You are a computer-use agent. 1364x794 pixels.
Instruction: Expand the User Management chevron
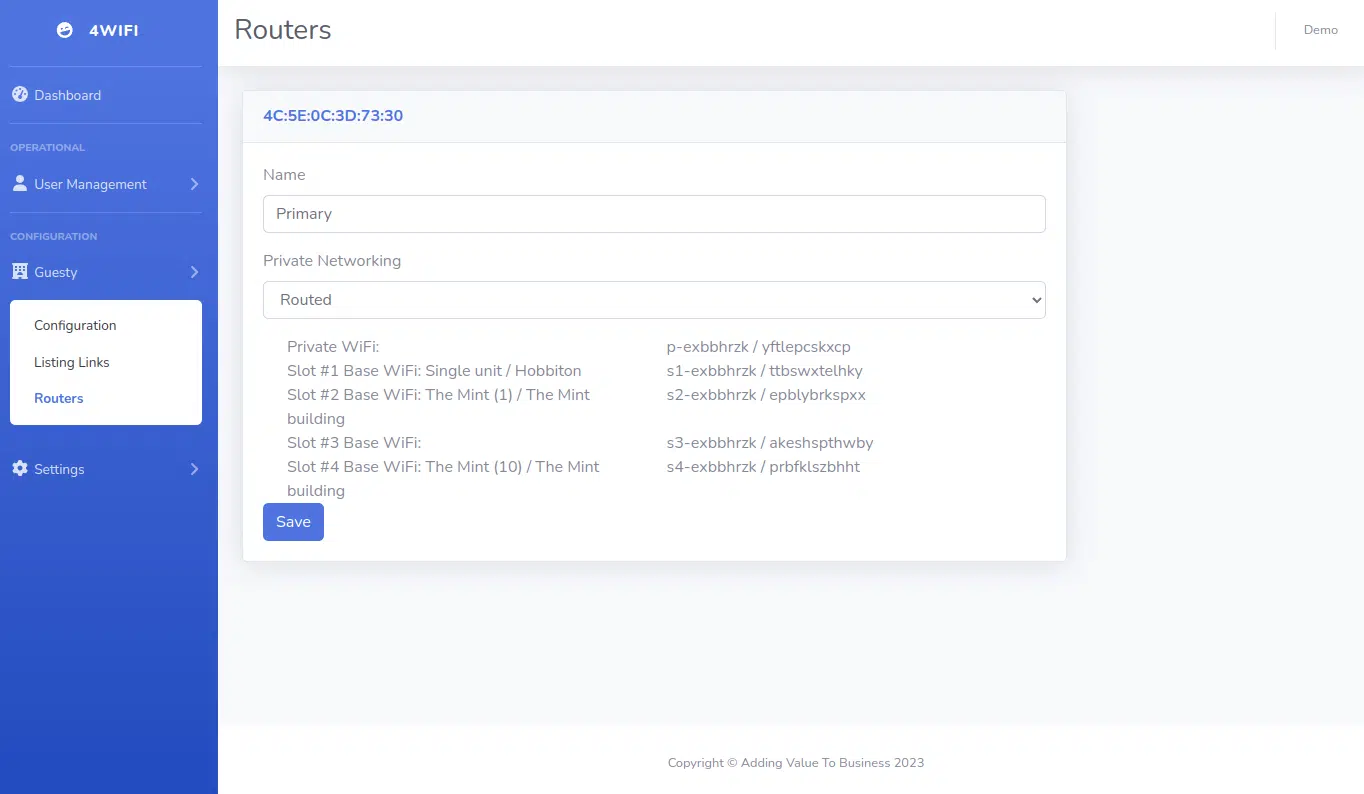[194, 184]
